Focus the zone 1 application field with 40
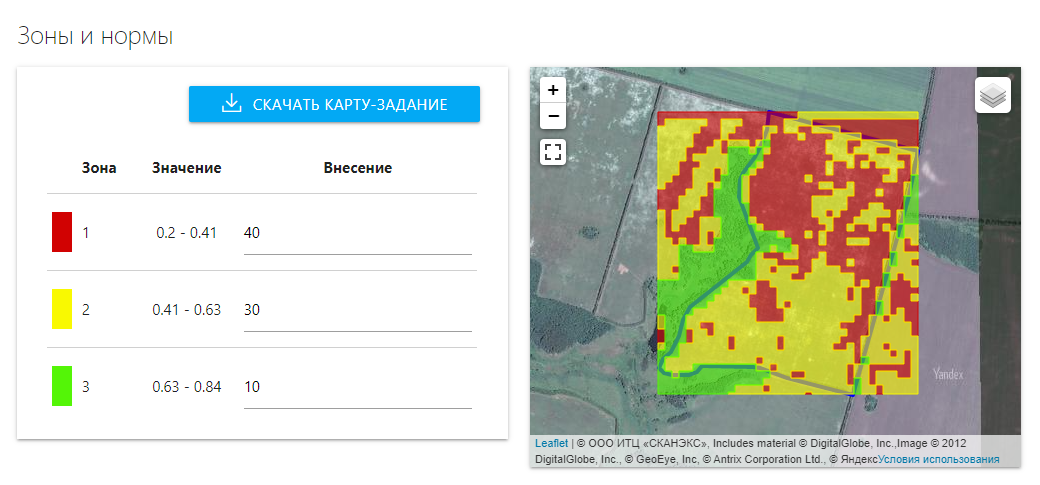The height and width of the screenshot is (485, 1040). coord(357,233)
